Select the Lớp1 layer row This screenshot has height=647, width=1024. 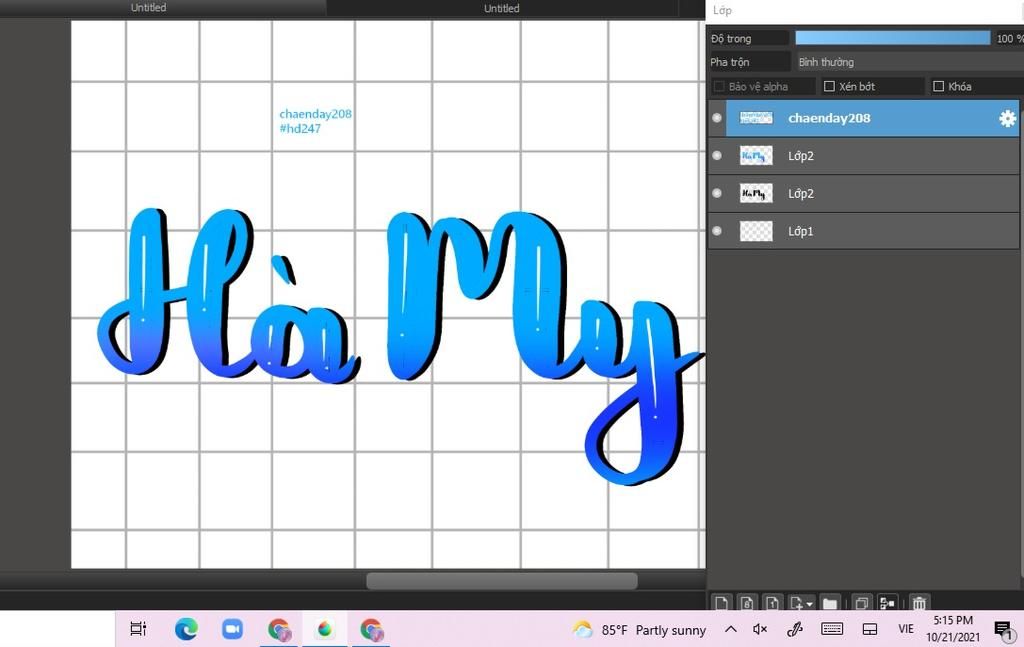(863, 231)
